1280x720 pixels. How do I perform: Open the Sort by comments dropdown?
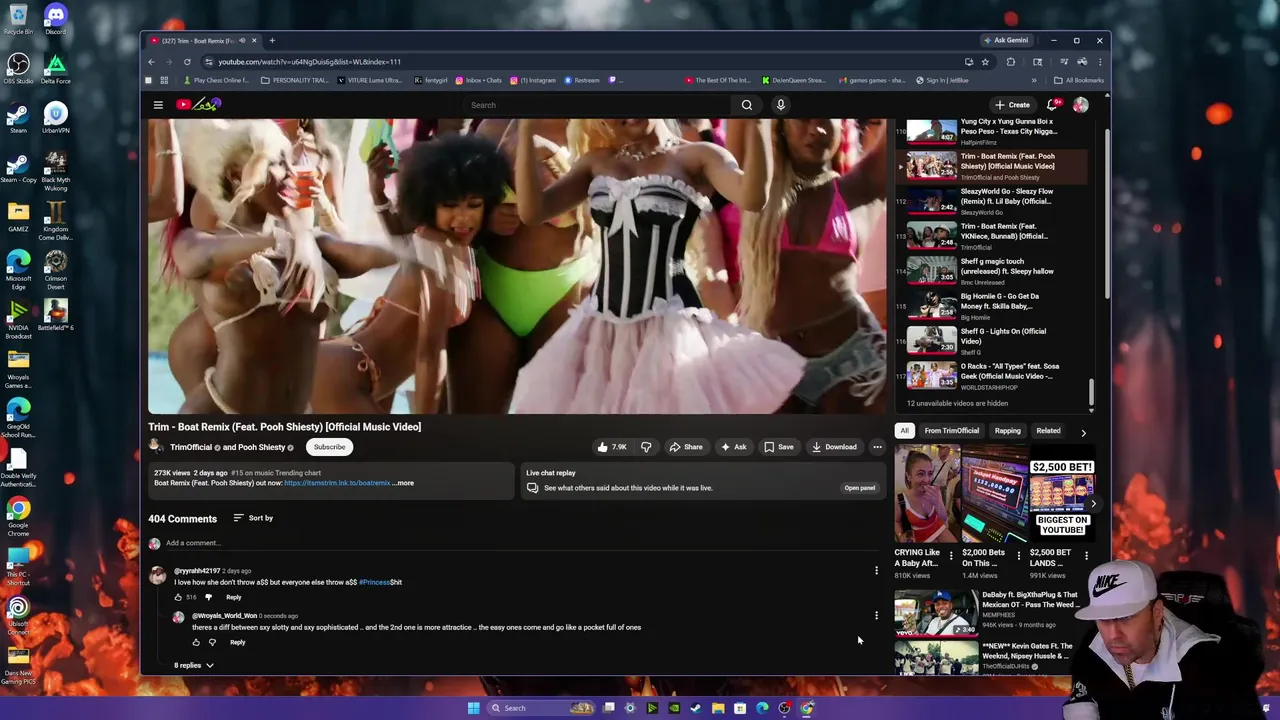253,518
